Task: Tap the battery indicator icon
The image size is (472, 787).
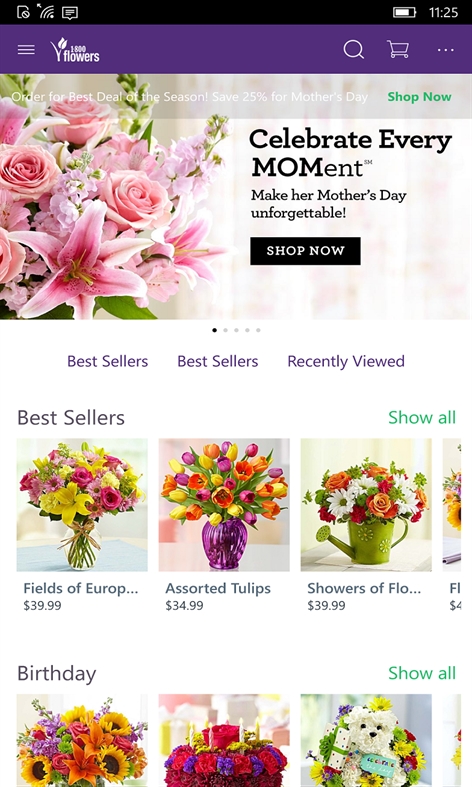Action: pyautogui.click(x=404, y=12)
